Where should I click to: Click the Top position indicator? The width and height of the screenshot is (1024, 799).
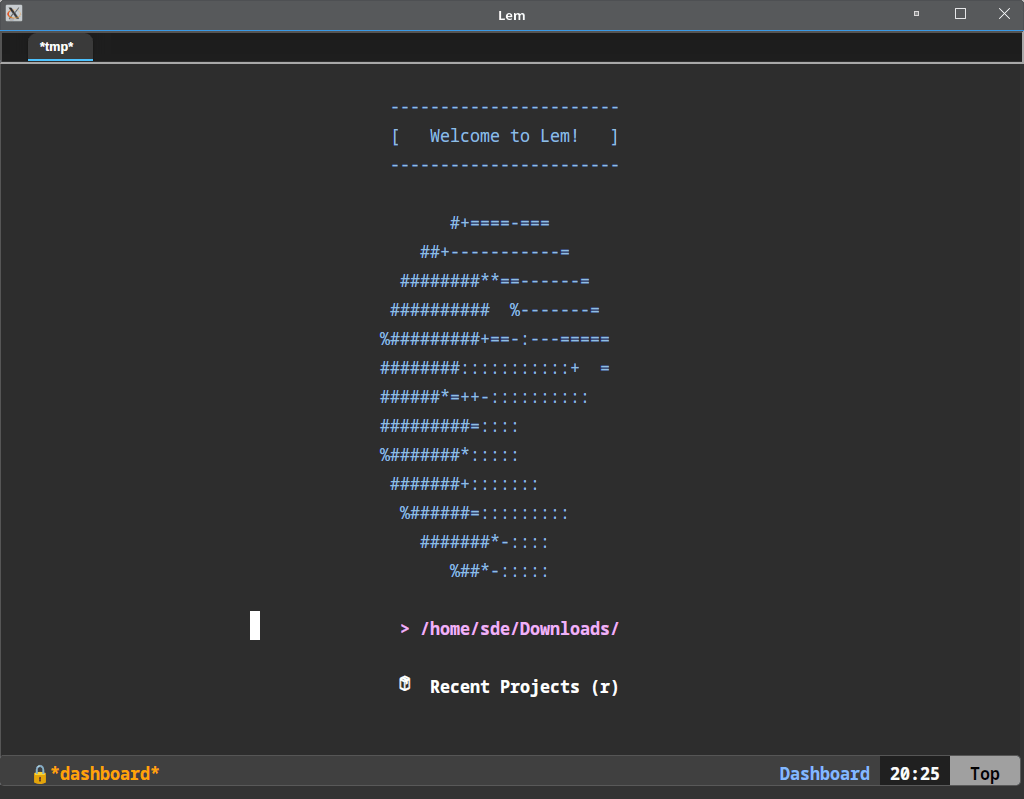tap(984, 774)
